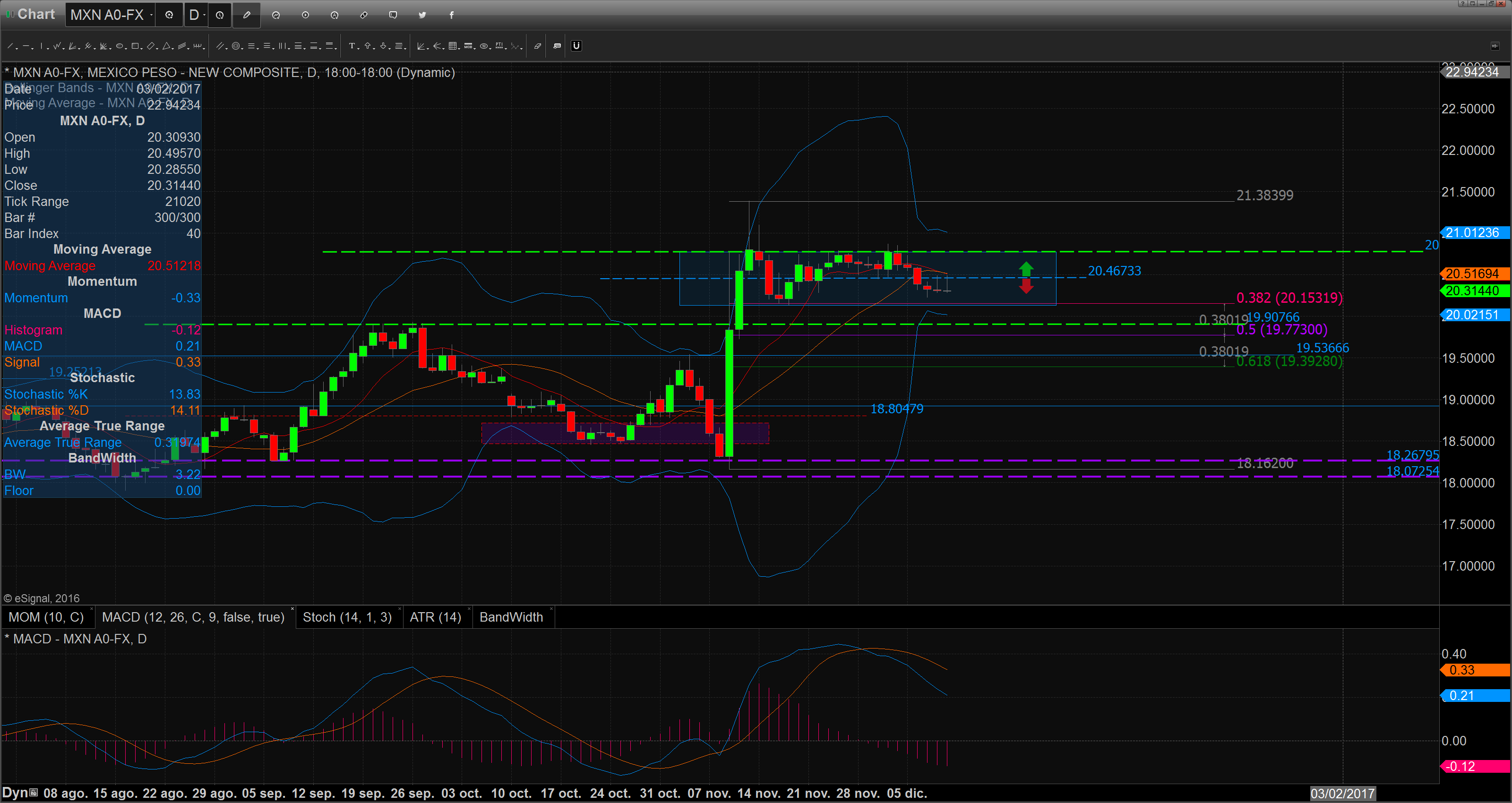Click the orange 20.51694 price label
Viewport: 1512px width, 803px height.
(x=1475, y=273)
